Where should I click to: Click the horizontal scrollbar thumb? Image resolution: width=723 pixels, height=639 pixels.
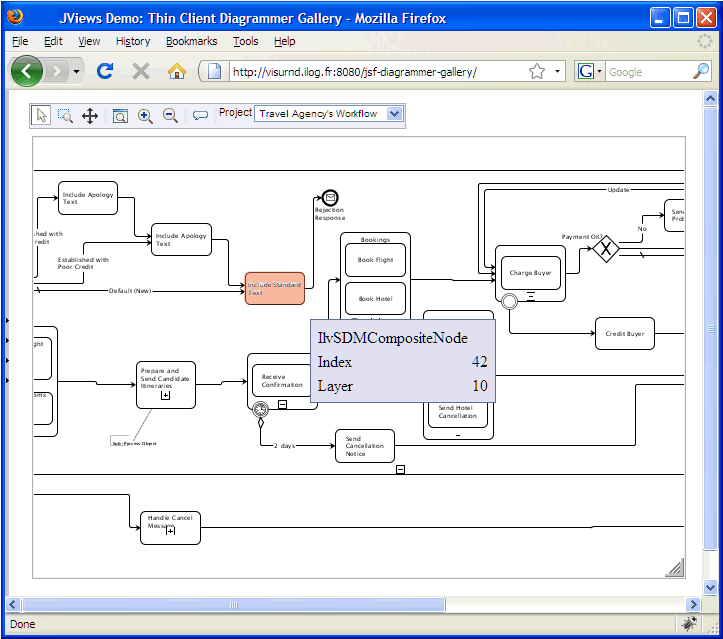[x=233, y=605]
